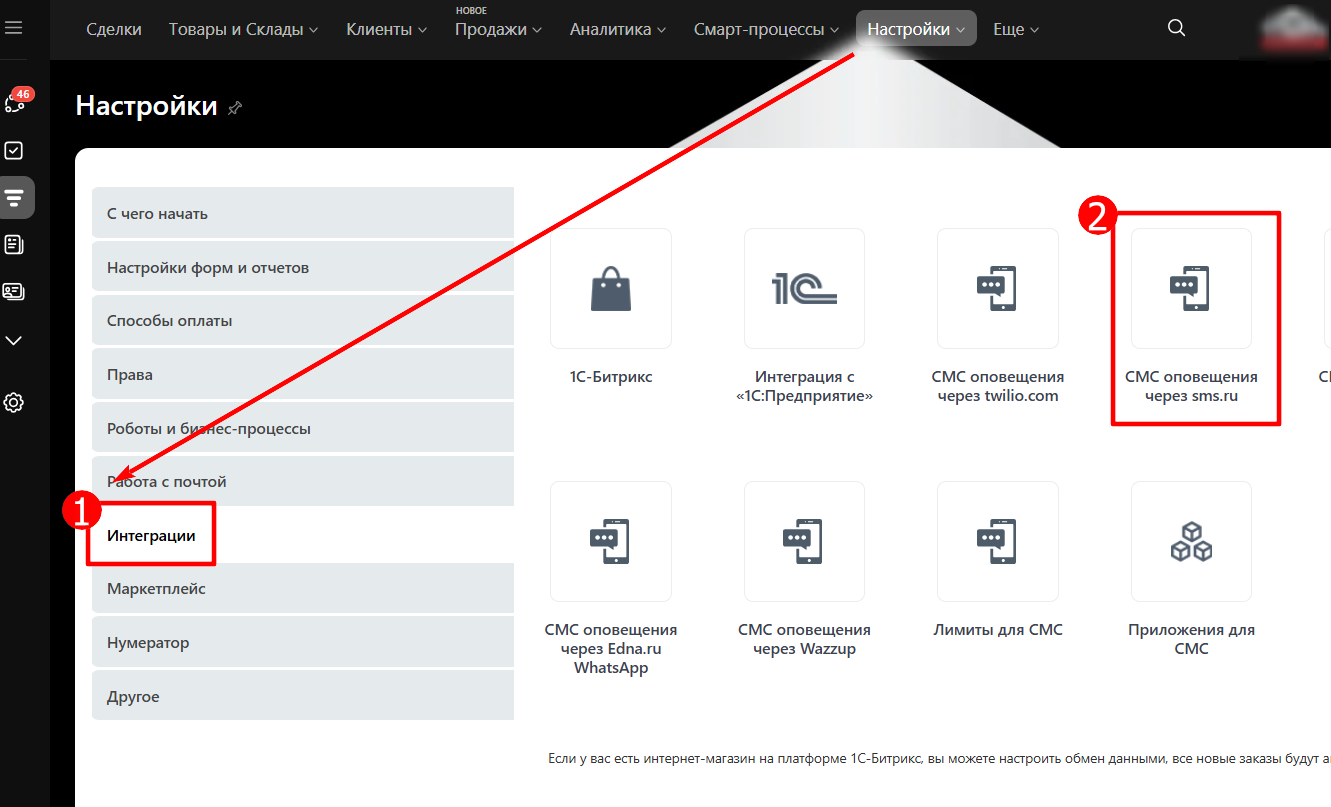Image resolution: width=1331 pixels, height=807 pixels.
Task: Open the tasks checkmark icon in sidebar
Action: 14,150
